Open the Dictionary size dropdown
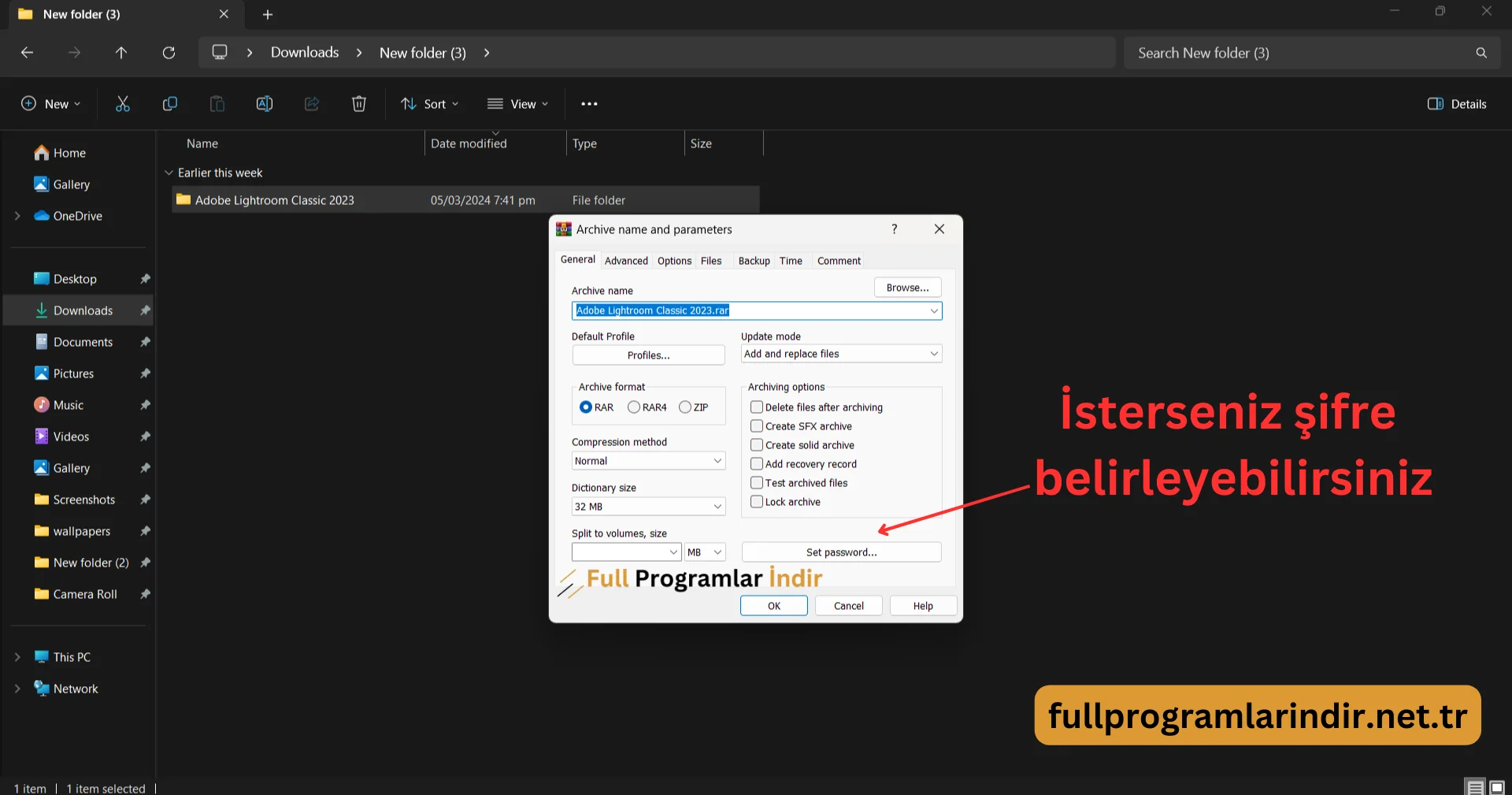The image size is (1512, 795). tap(648, 507)
